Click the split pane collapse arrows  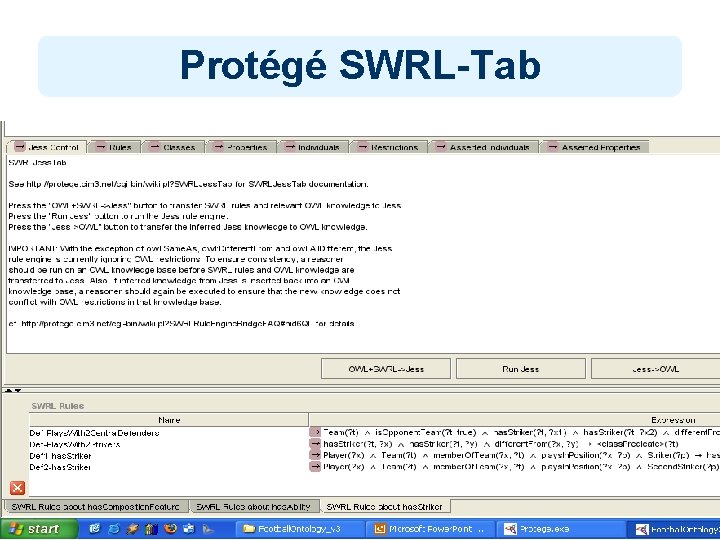point(12,391)
